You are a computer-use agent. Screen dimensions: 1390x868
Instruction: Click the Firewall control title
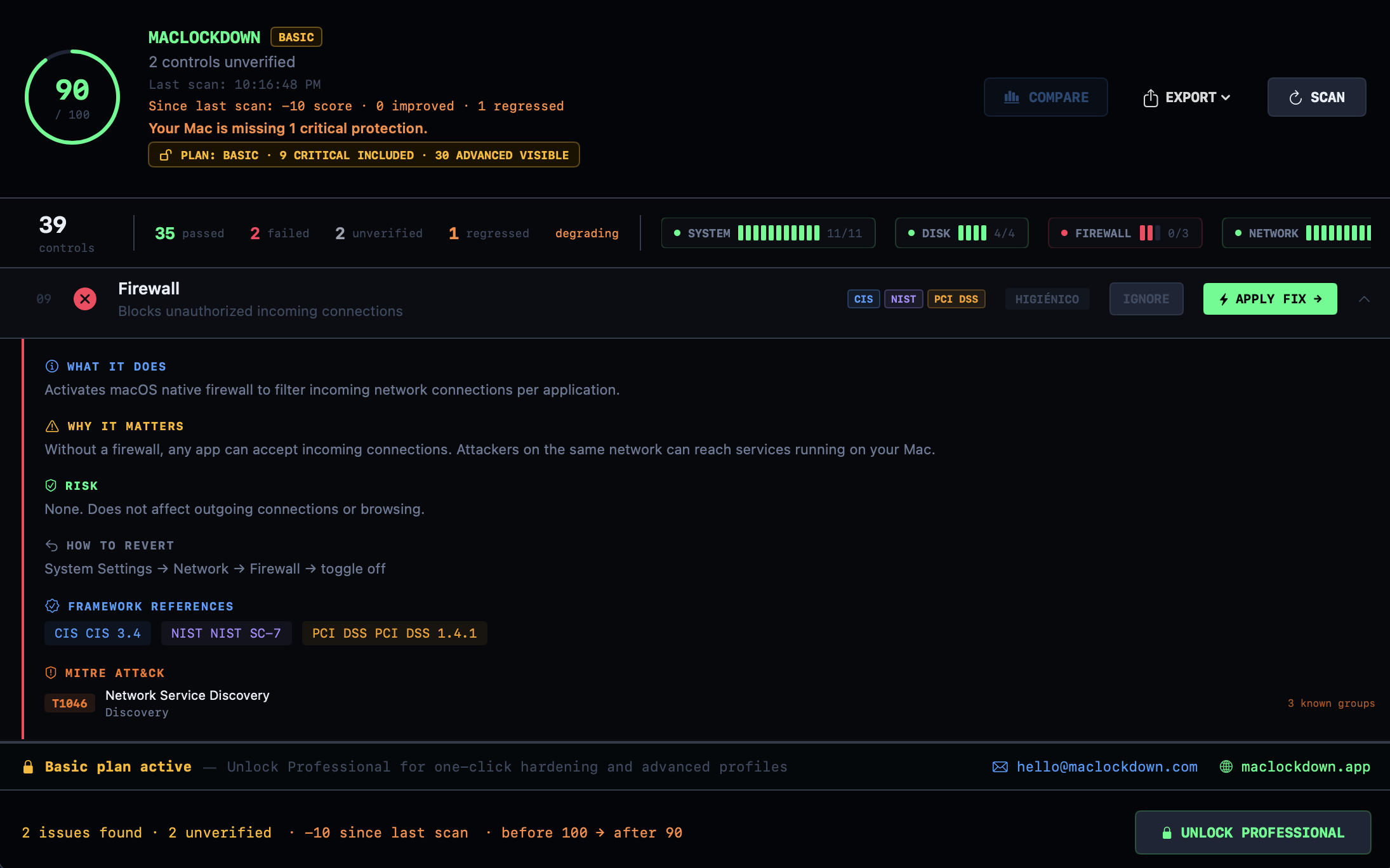149,289
